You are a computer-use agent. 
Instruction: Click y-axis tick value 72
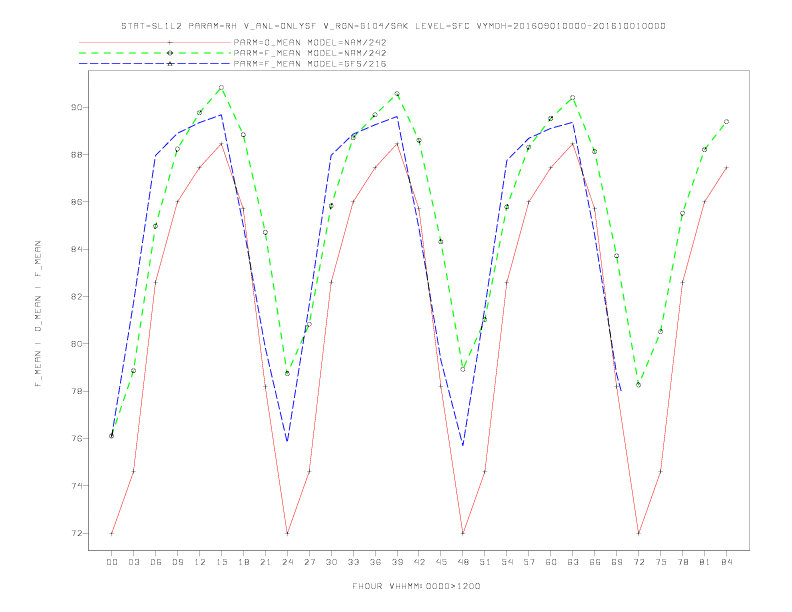[76, 533]
